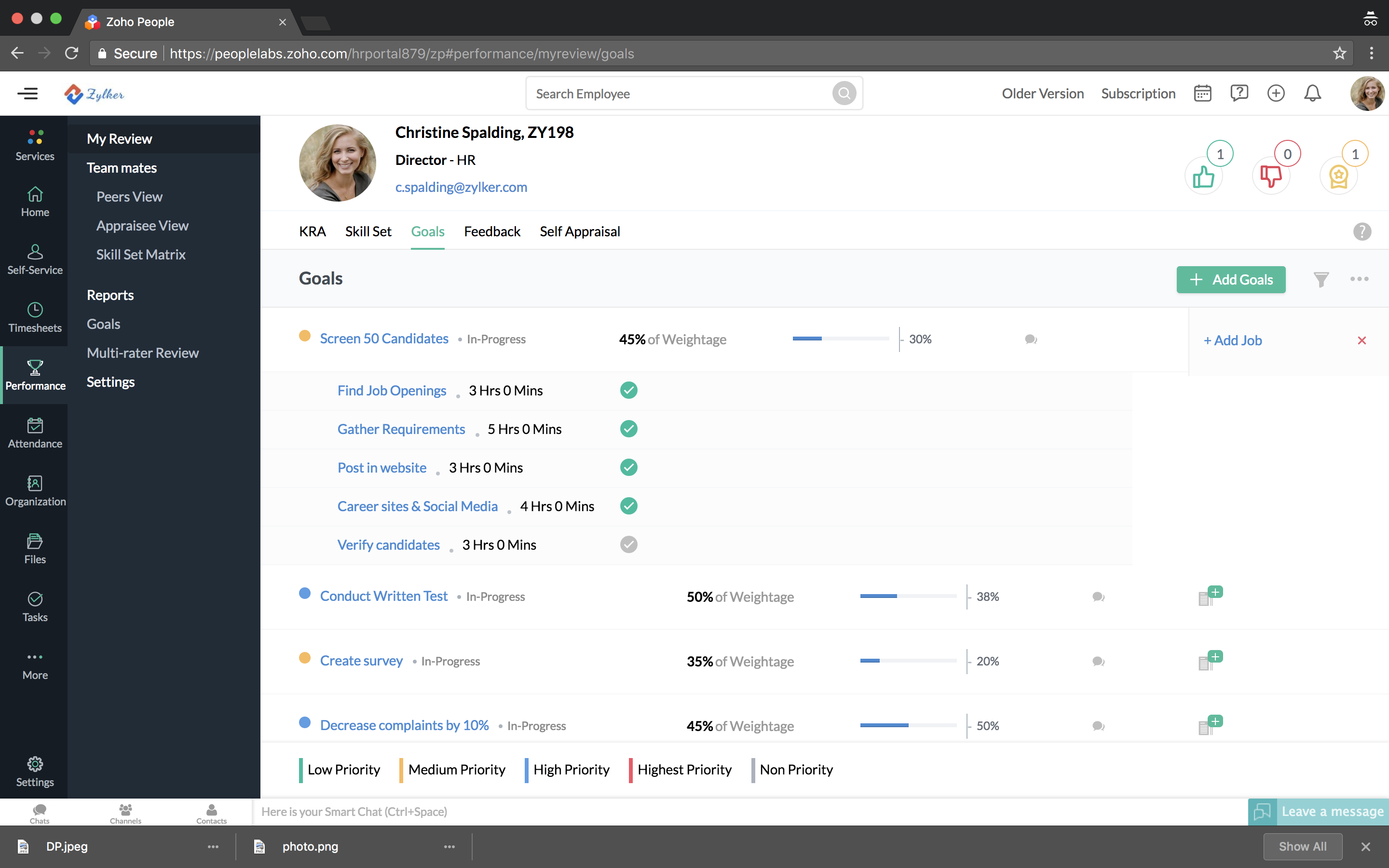Open the help question-mark icon near Self Appraisal
The image size is (1389, 868).
(1362, 231)
